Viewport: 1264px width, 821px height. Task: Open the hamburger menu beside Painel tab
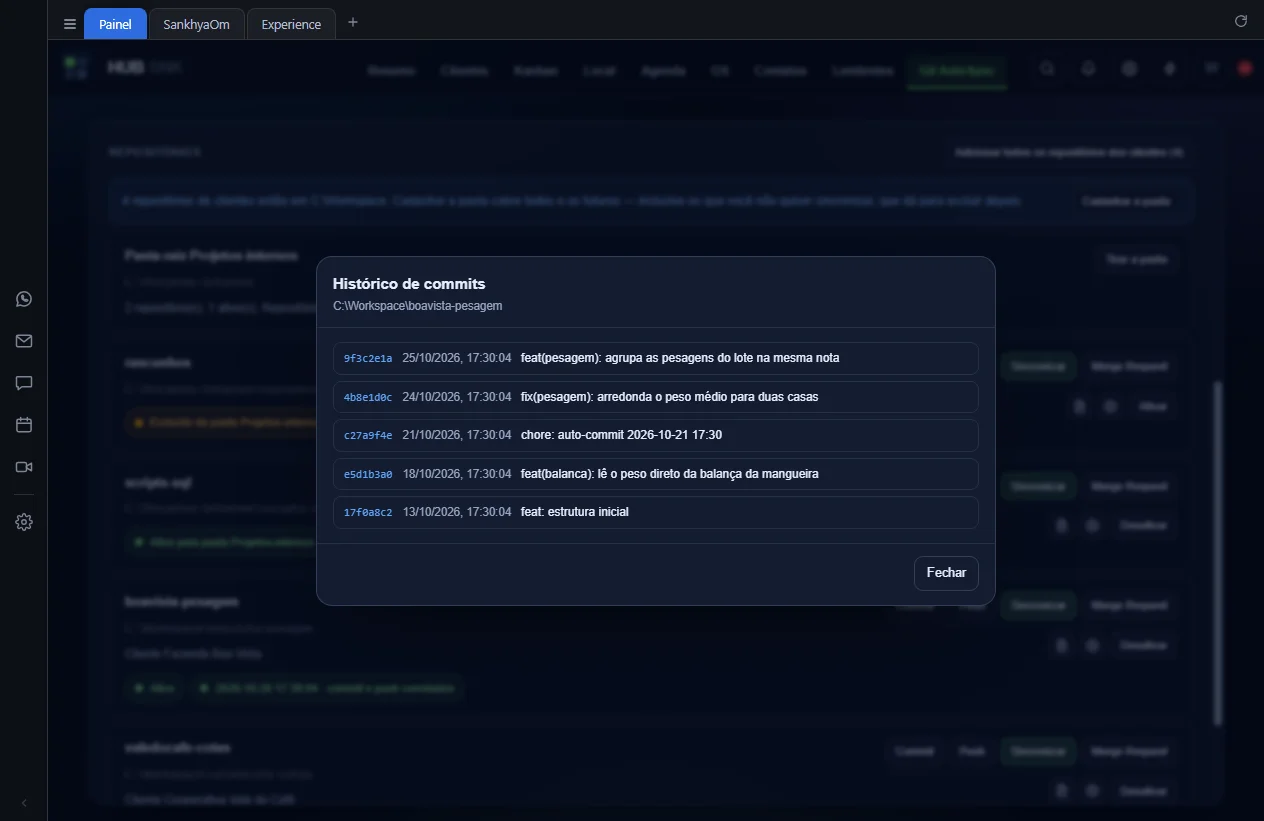tap(69, 24)
